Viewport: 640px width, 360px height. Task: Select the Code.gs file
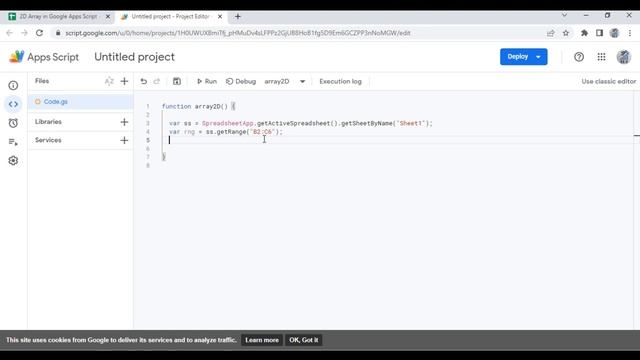80,102
